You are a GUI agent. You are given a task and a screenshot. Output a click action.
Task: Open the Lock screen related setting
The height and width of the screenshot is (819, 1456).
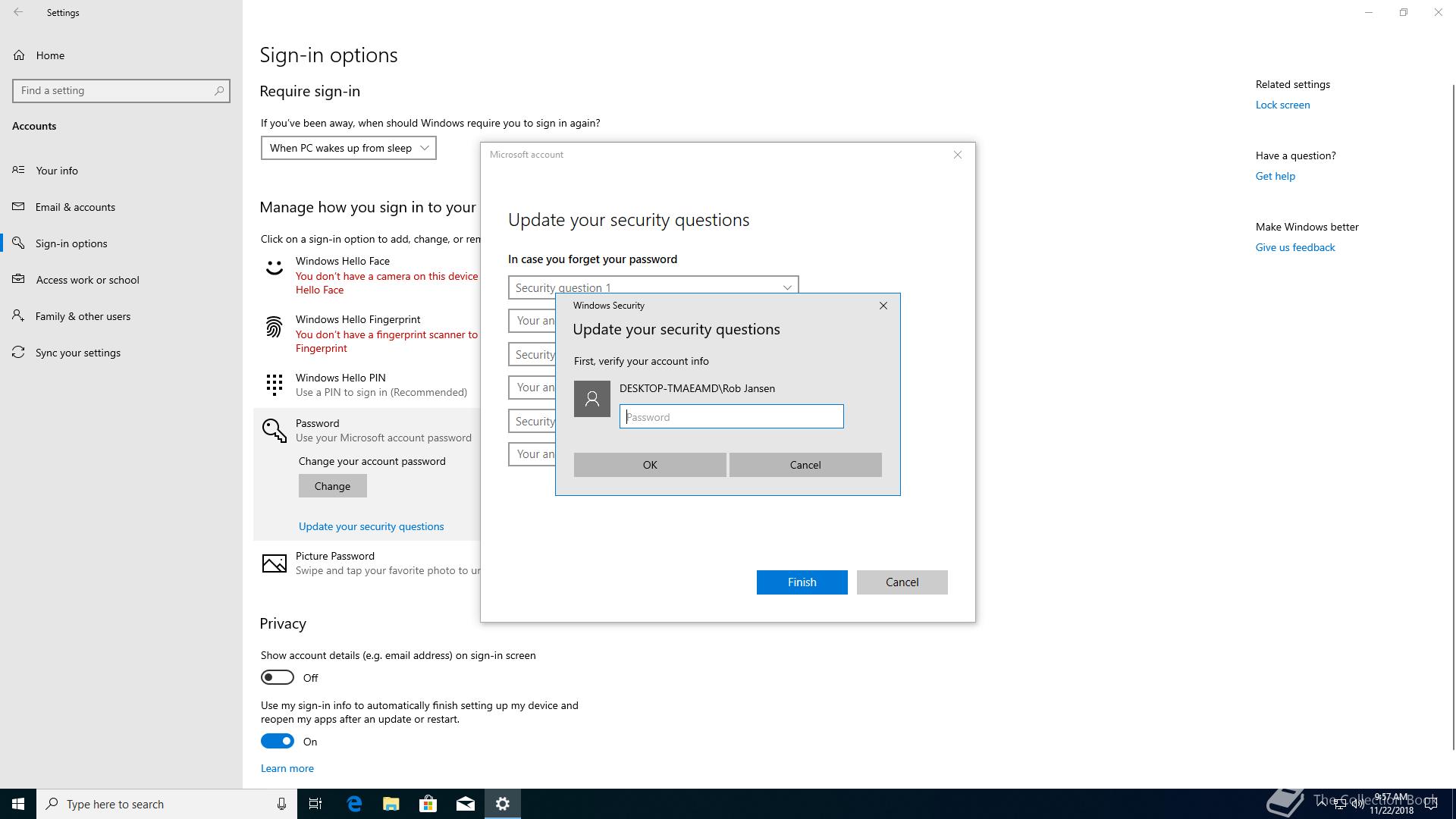[x=1282, y=105]
